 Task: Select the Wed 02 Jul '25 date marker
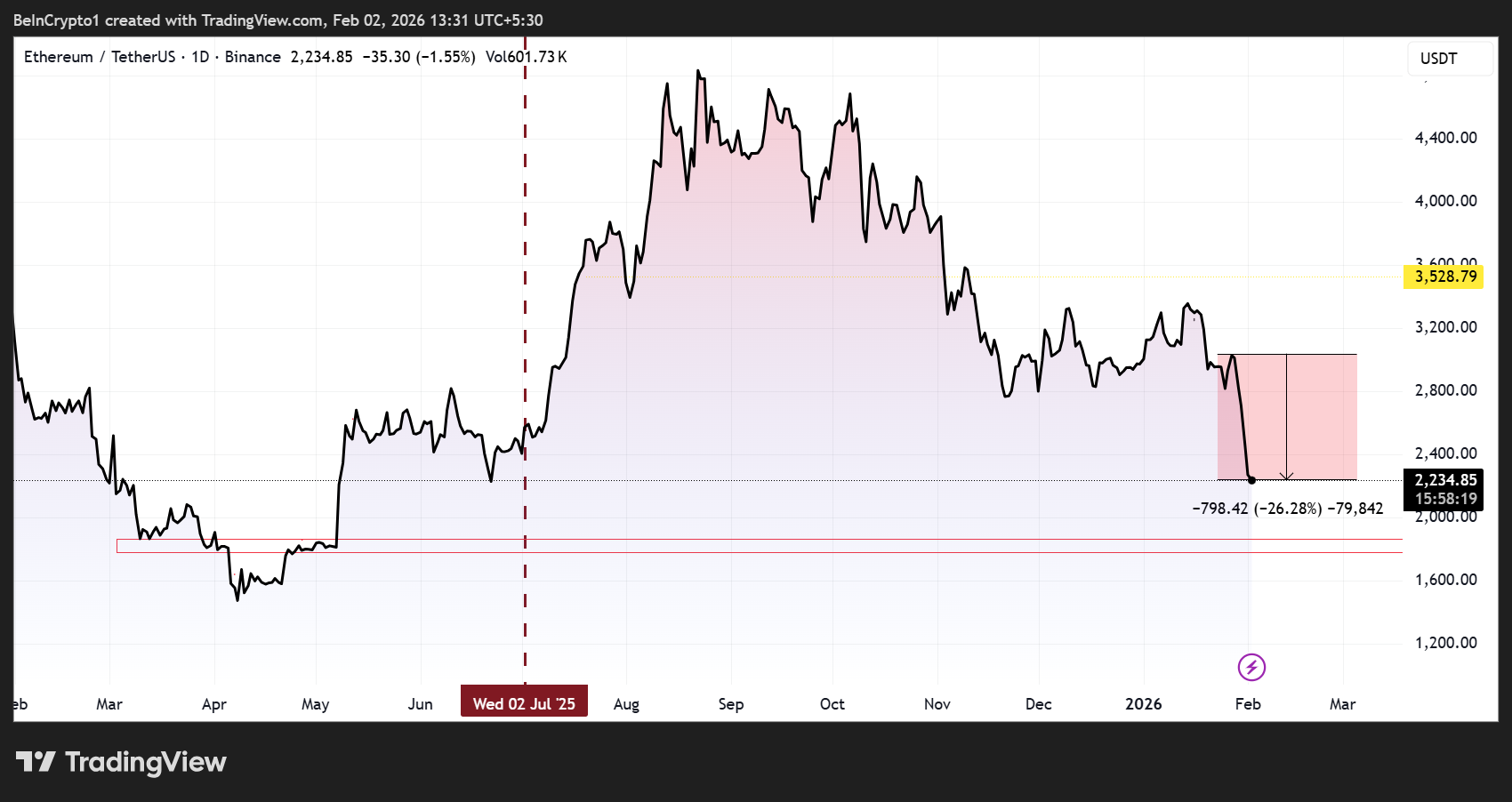pyautogui.click(x=524, y=703)
